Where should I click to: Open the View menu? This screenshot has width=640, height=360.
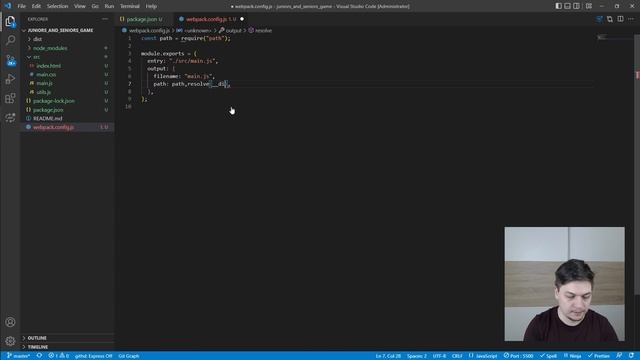pos(80,6)
